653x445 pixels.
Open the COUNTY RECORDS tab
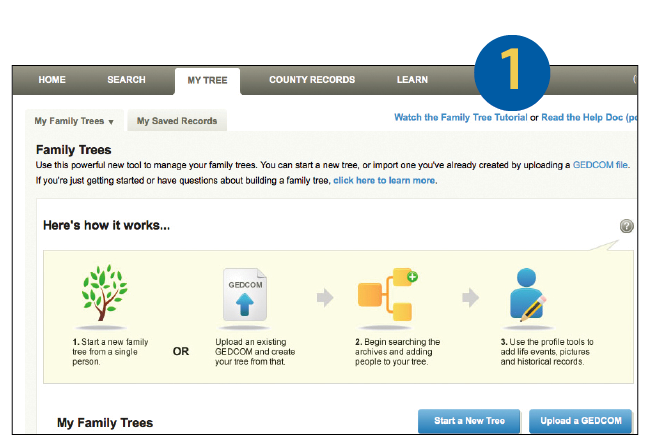tap(312, 80)
